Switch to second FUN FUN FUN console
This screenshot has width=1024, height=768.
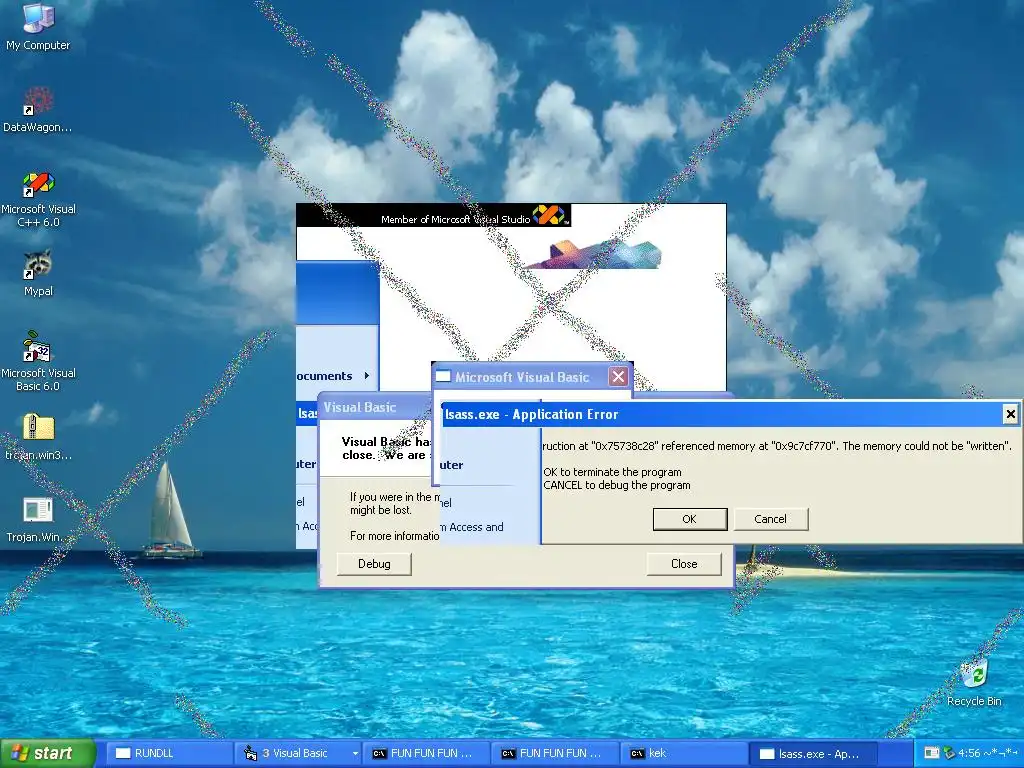(x=555, y=754)
